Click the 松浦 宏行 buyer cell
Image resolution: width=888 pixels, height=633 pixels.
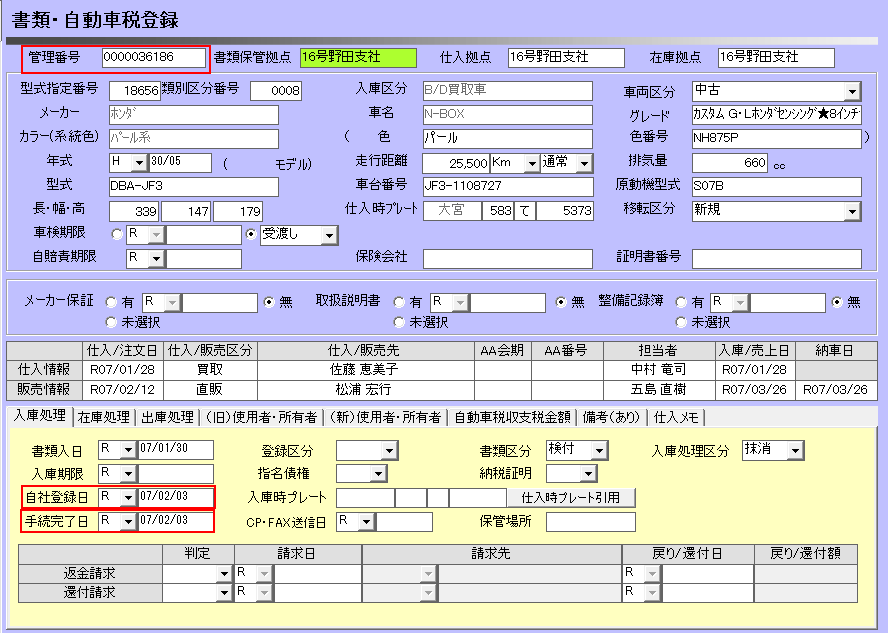click(x=366, y=390)
